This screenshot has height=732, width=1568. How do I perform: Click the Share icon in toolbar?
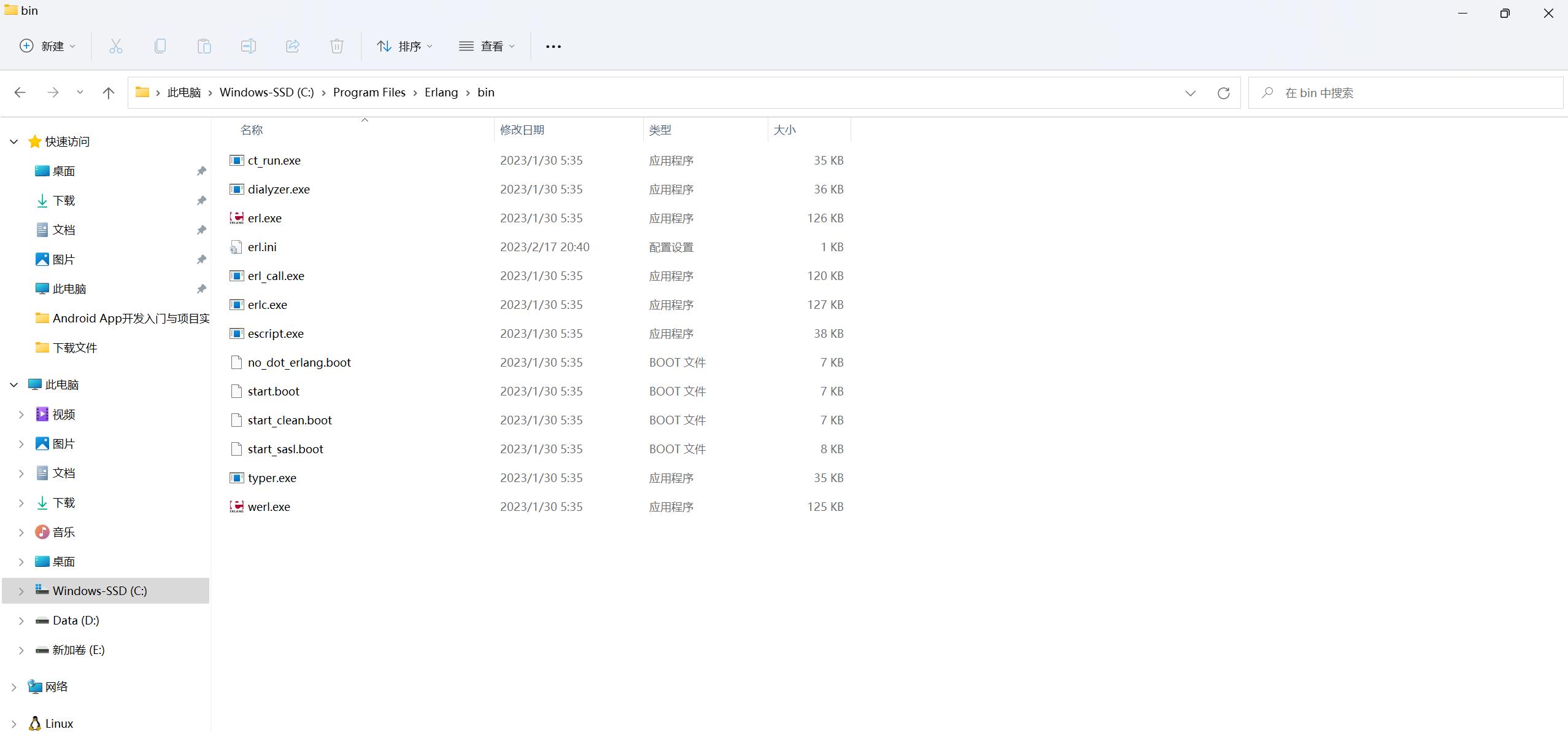coord(293,46)
